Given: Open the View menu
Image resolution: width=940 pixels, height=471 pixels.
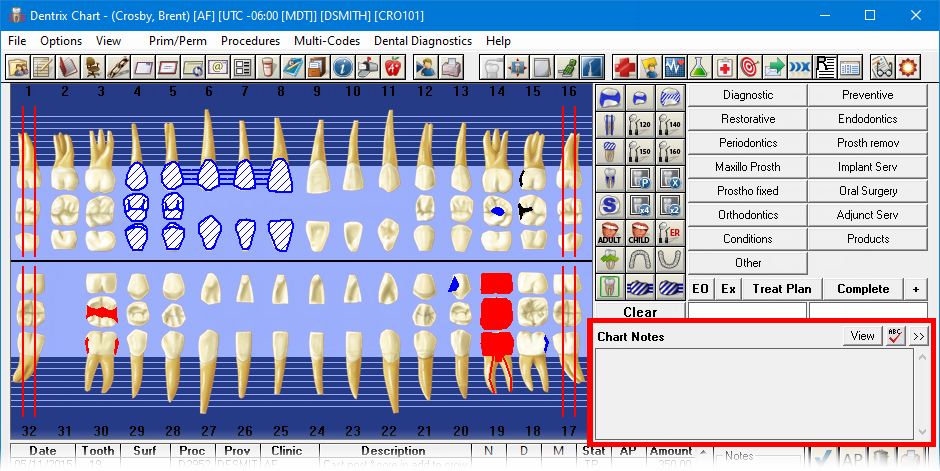Looking at the screenshot, I should pyautogui.click(x=109, y=41).
